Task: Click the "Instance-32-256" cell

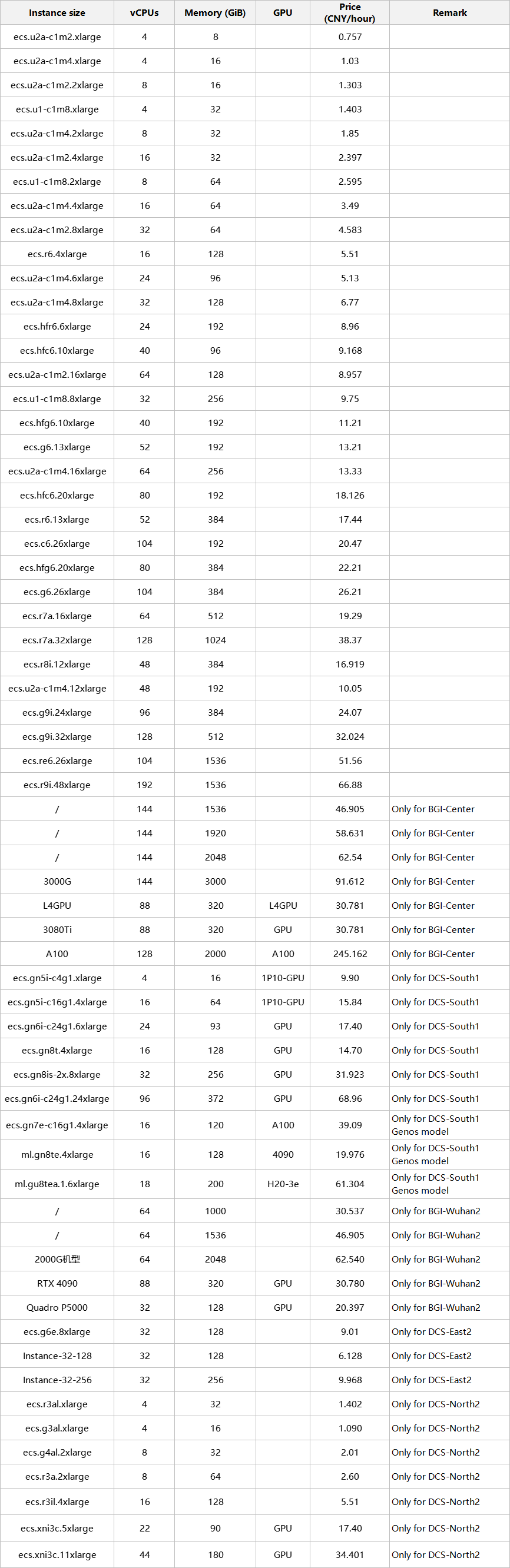Action: (x=57, y=1380)
